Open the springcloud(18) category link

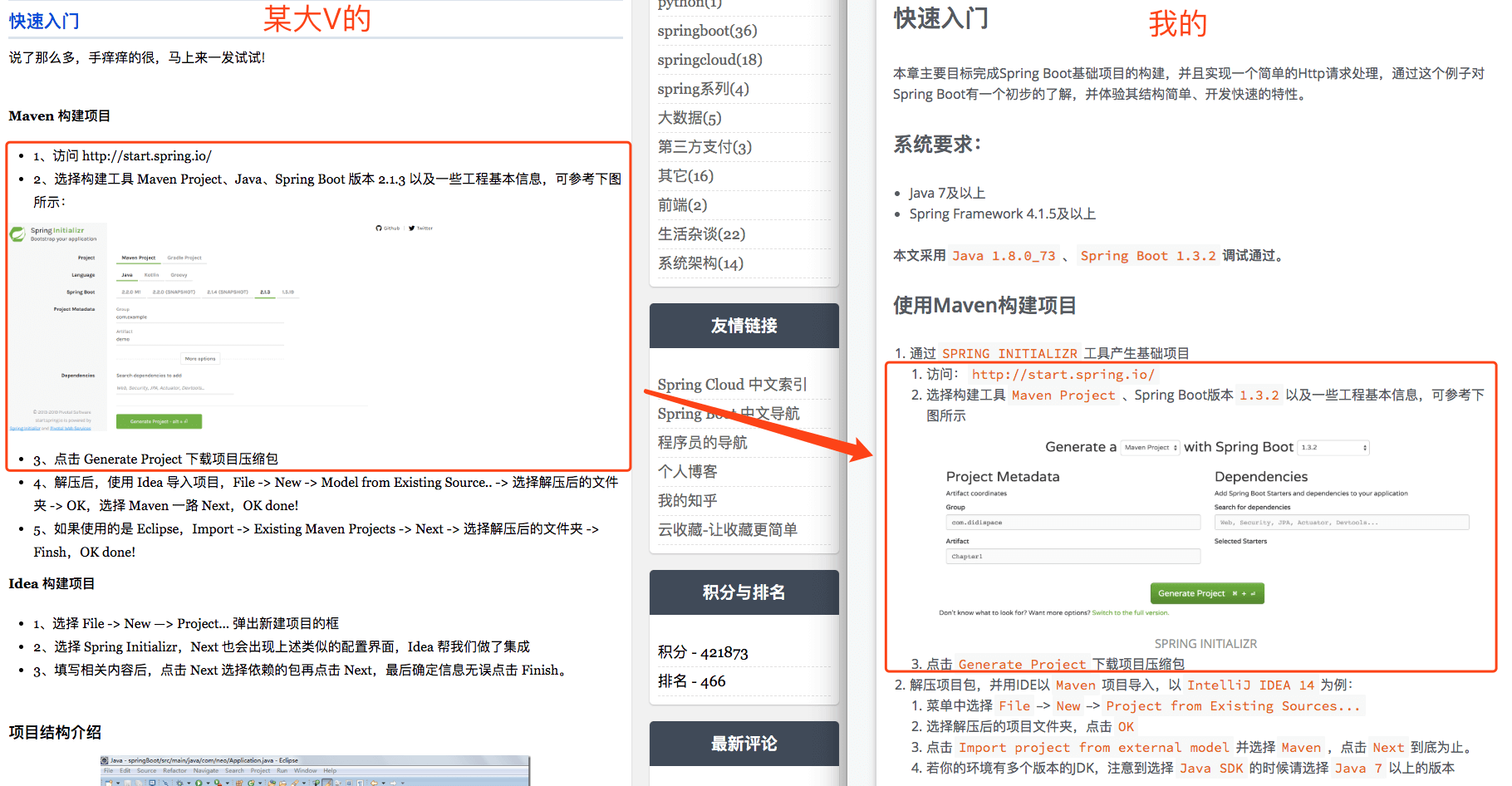coord(709,60)
